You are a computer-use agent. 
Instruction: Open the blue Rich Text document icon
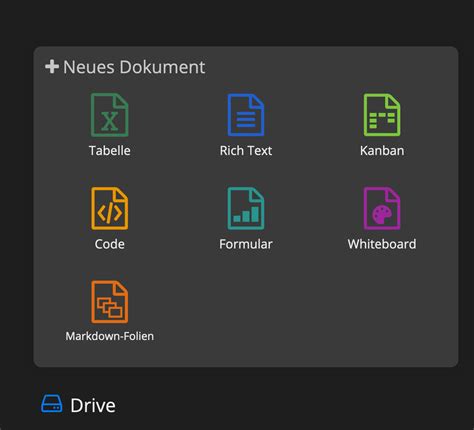pos(246,115)
